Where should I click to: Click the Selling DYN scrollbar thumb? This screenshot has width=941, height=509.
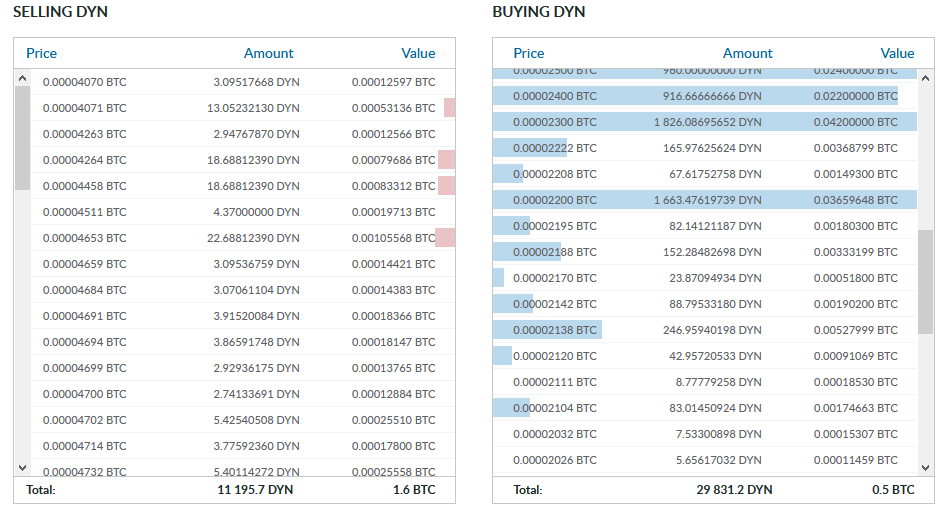click(22, 138)
